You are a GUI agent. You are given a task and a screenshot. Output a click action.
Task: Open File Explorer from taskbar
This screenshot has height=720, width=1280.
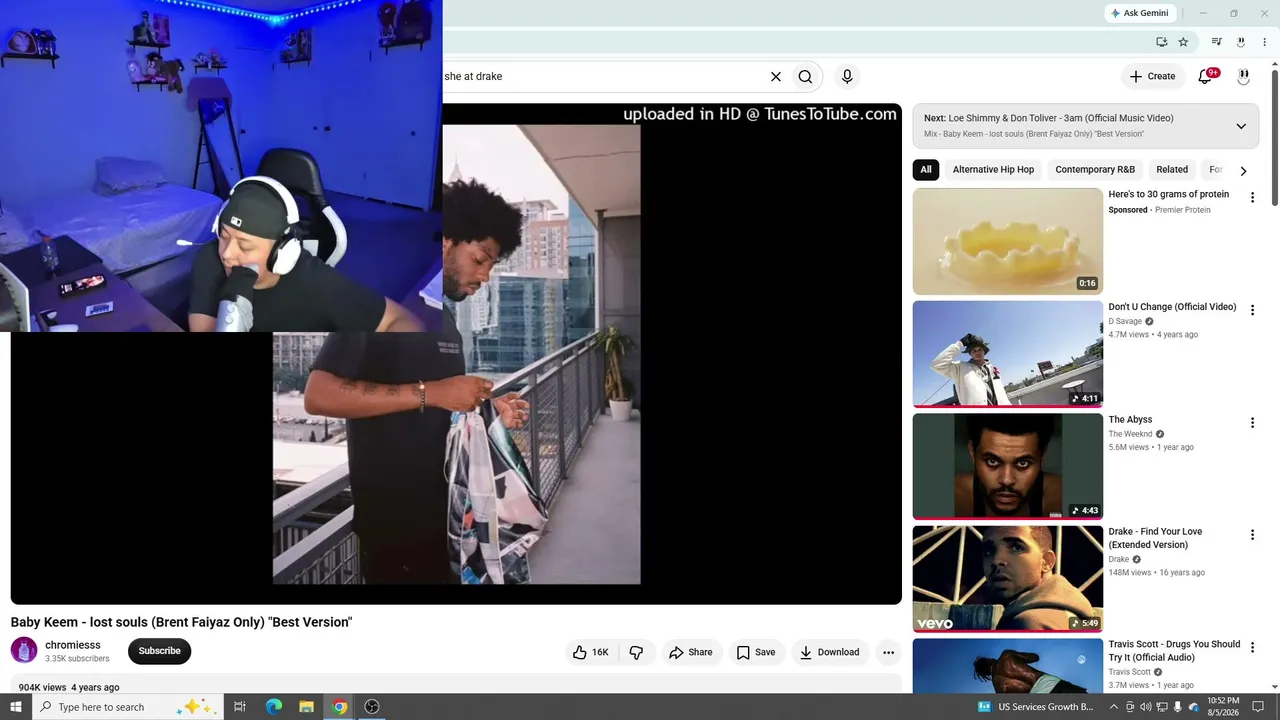click(x=306, y=707)
